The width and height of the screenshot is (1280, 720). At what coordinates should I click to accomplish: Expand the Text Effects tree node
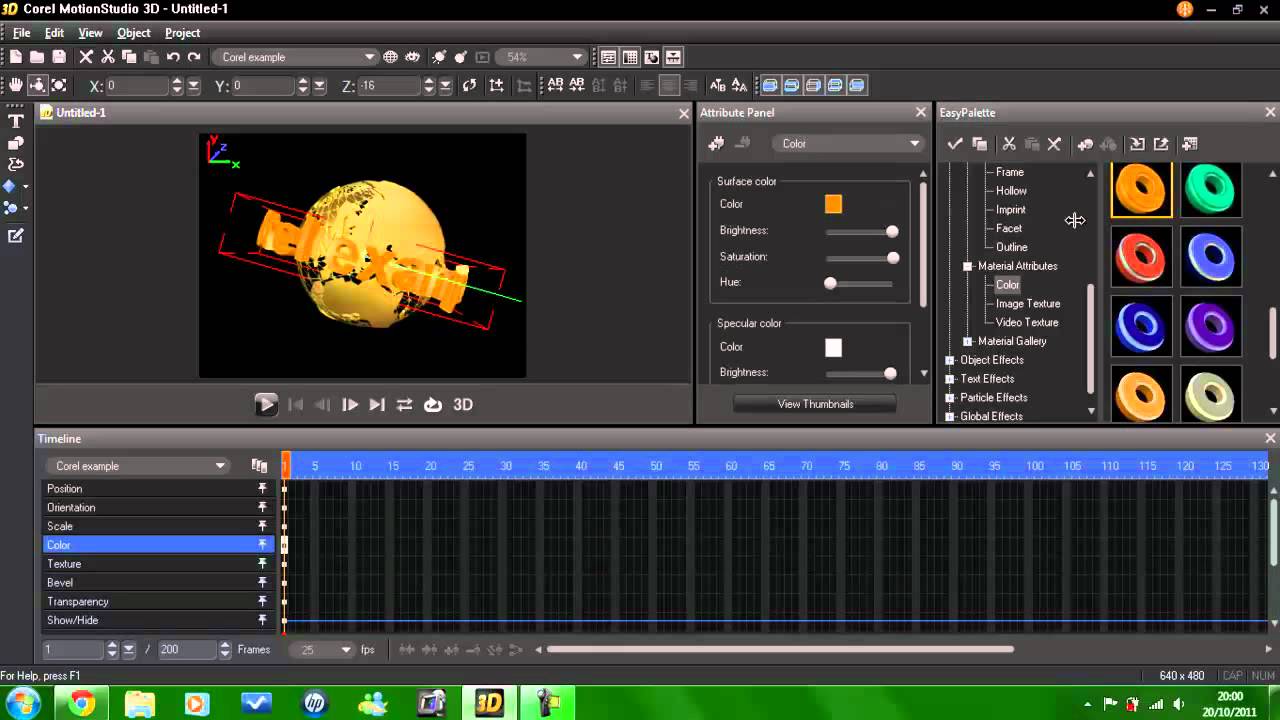[950, 379]
